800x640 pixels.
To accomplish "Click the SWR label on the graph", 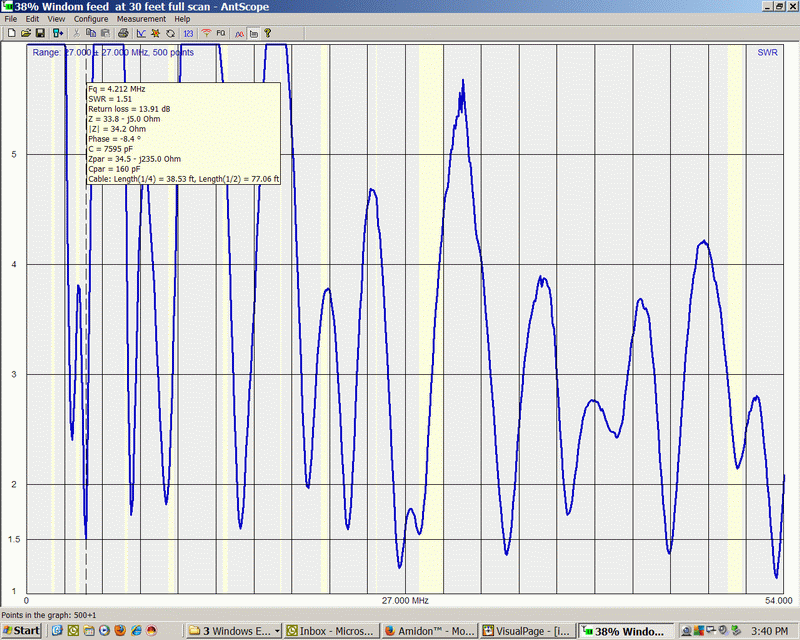I will click(767, 53).
